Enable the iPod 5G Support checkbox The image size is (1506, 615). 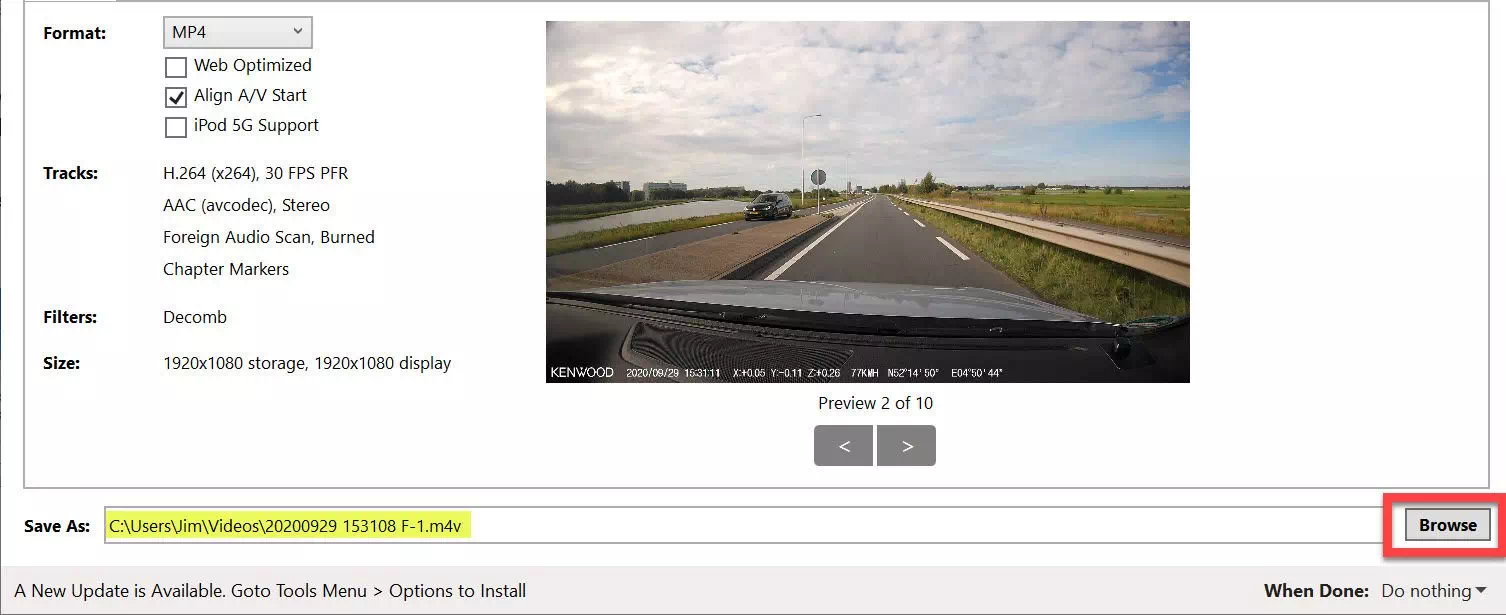coord(176,127)
